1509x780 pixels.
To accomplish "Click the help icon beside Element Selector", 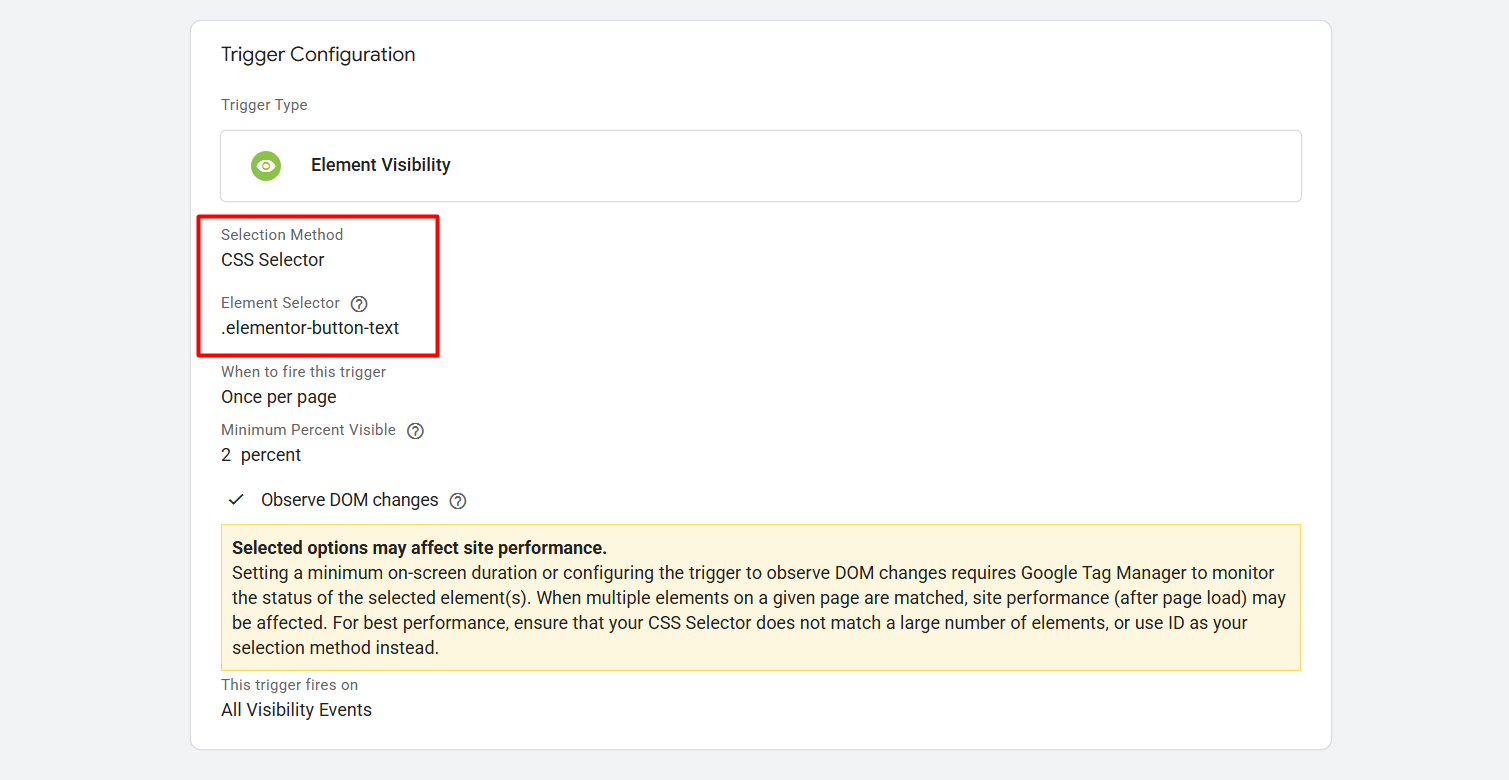I will click(x=359, y=304).
